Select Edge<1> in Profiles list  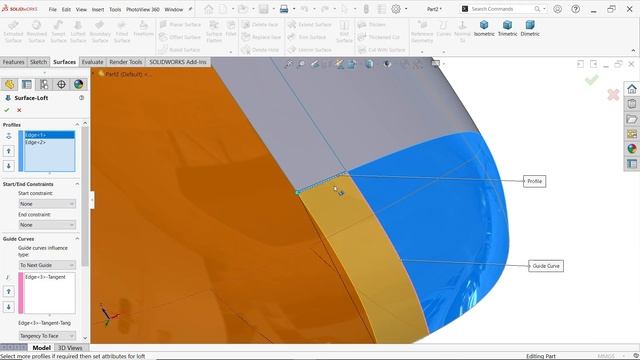point(49,135)
